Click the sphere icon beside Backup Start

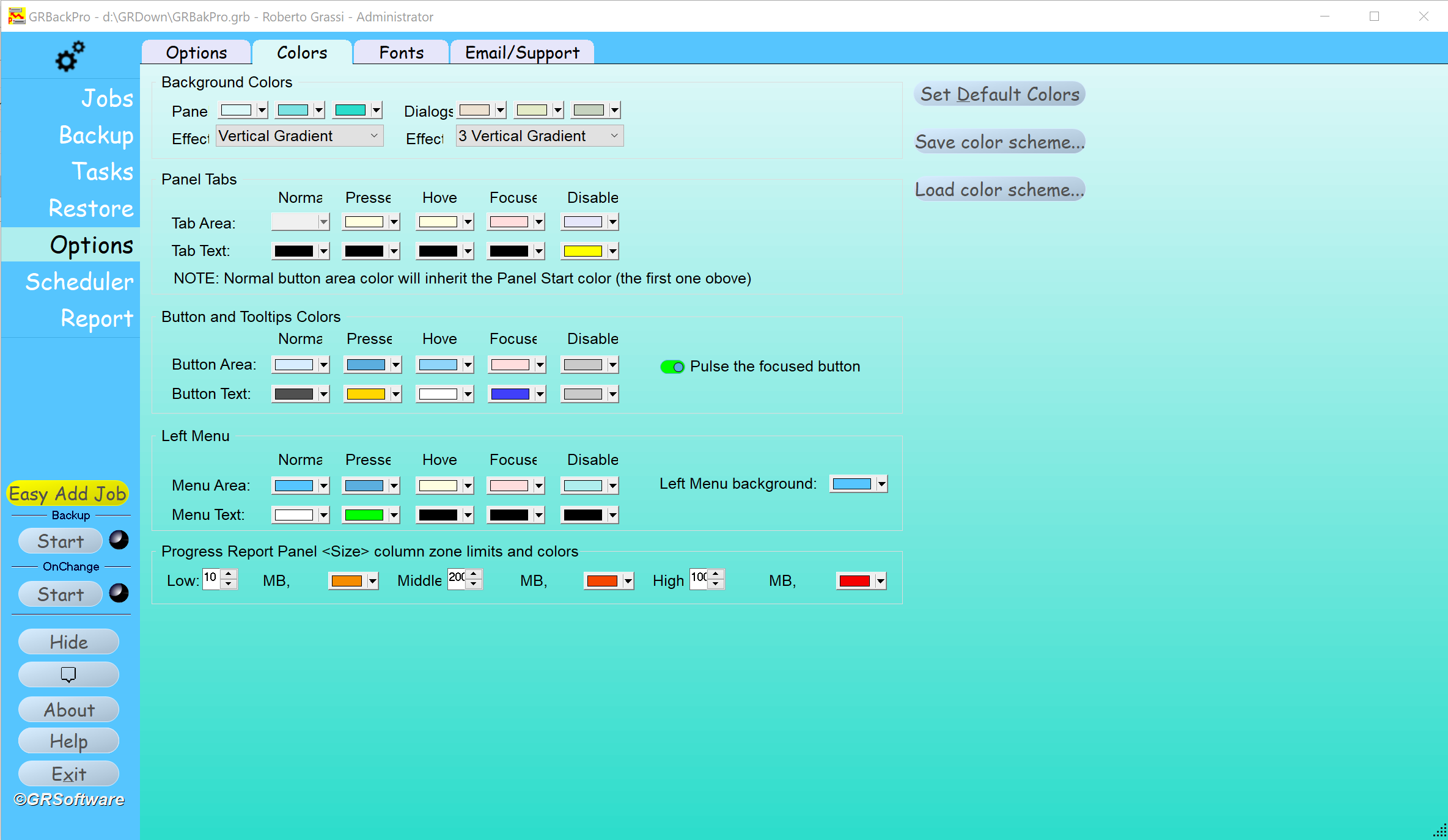(x=119, y=540)
